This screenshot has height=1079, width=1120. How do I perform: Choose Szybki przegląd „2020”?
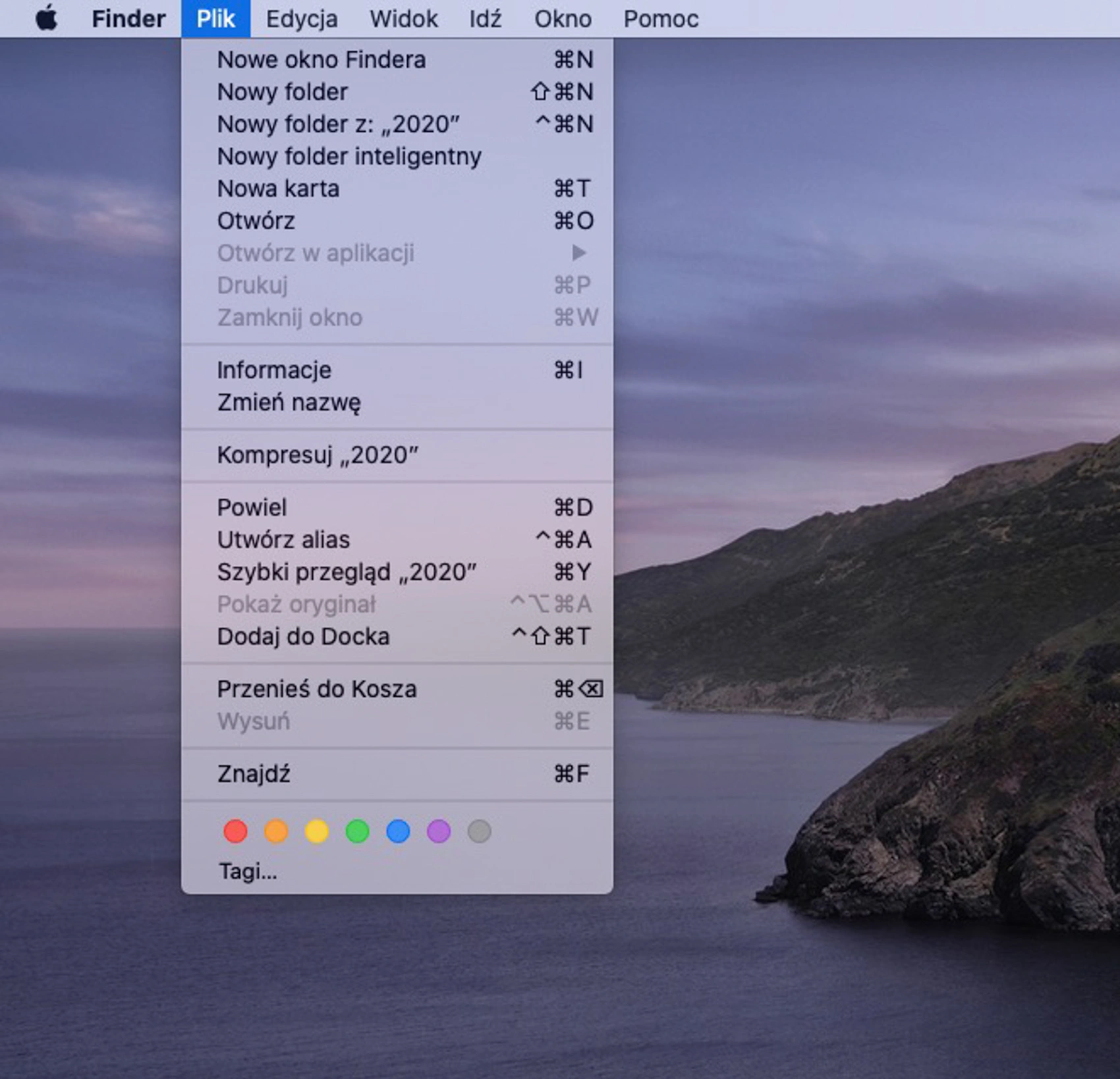[397, 572]
